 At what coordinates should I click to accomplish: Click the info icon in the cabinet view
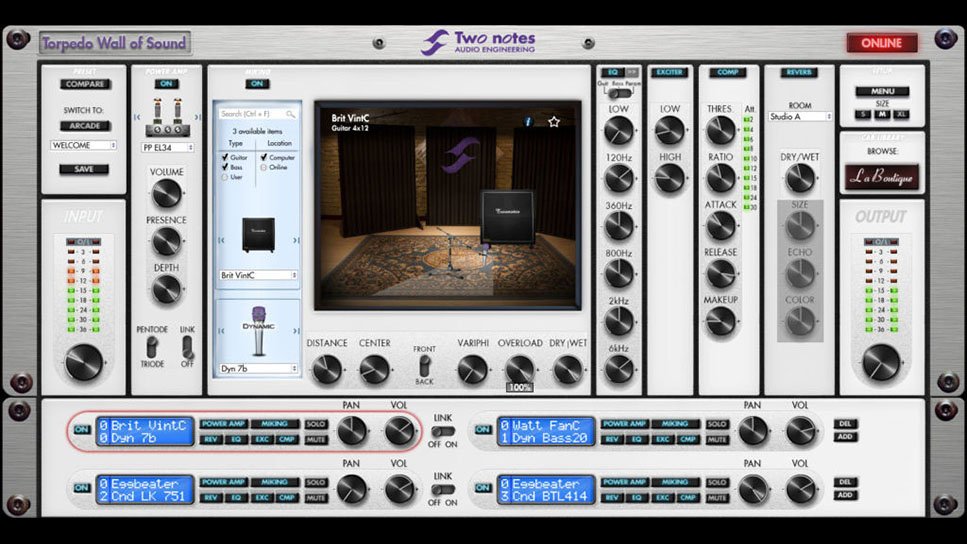point(528,122)
